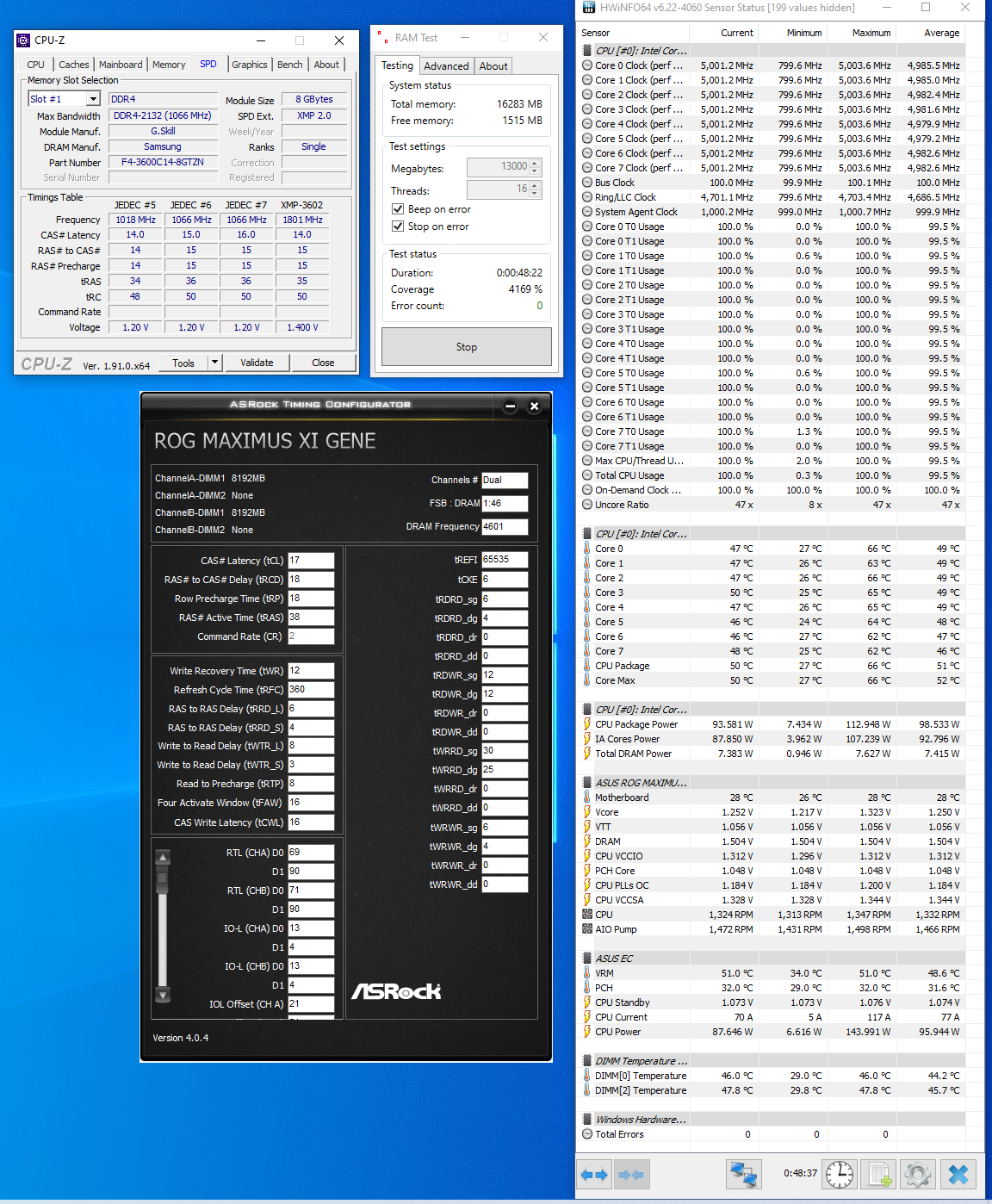Click the icon beside Ring/LLC Clock row
992x1204 pixels.
pos(587,197)
